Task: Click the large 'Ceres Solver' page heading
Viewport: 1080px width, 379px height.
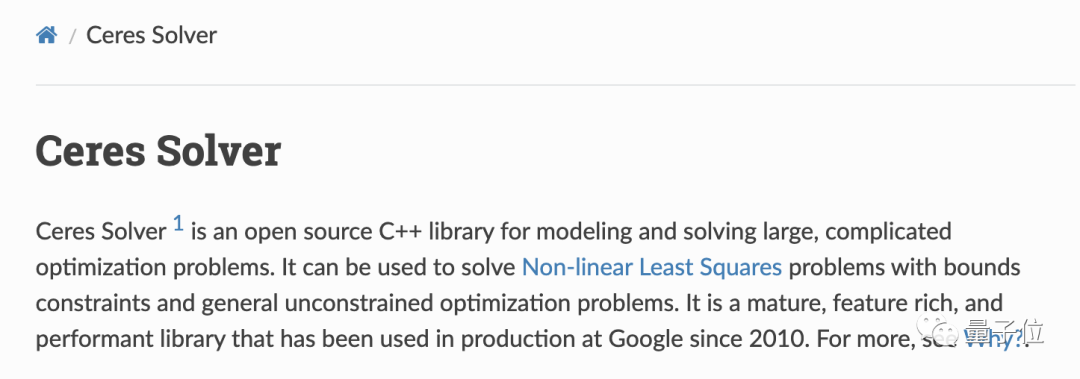Action: point(158,150)
